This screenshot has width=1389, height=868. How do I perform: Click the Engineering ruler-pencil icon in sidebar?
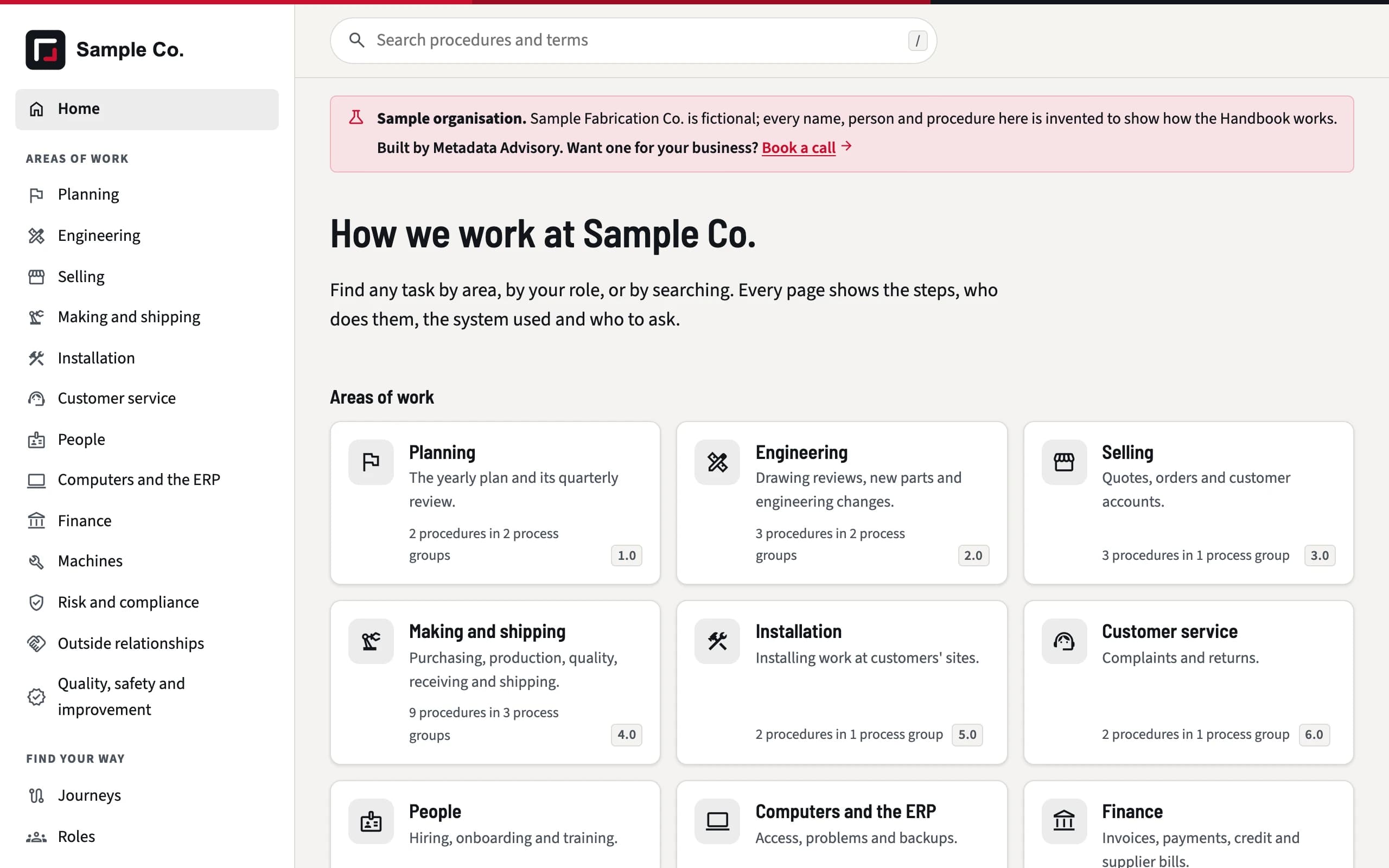pos(36,236)
